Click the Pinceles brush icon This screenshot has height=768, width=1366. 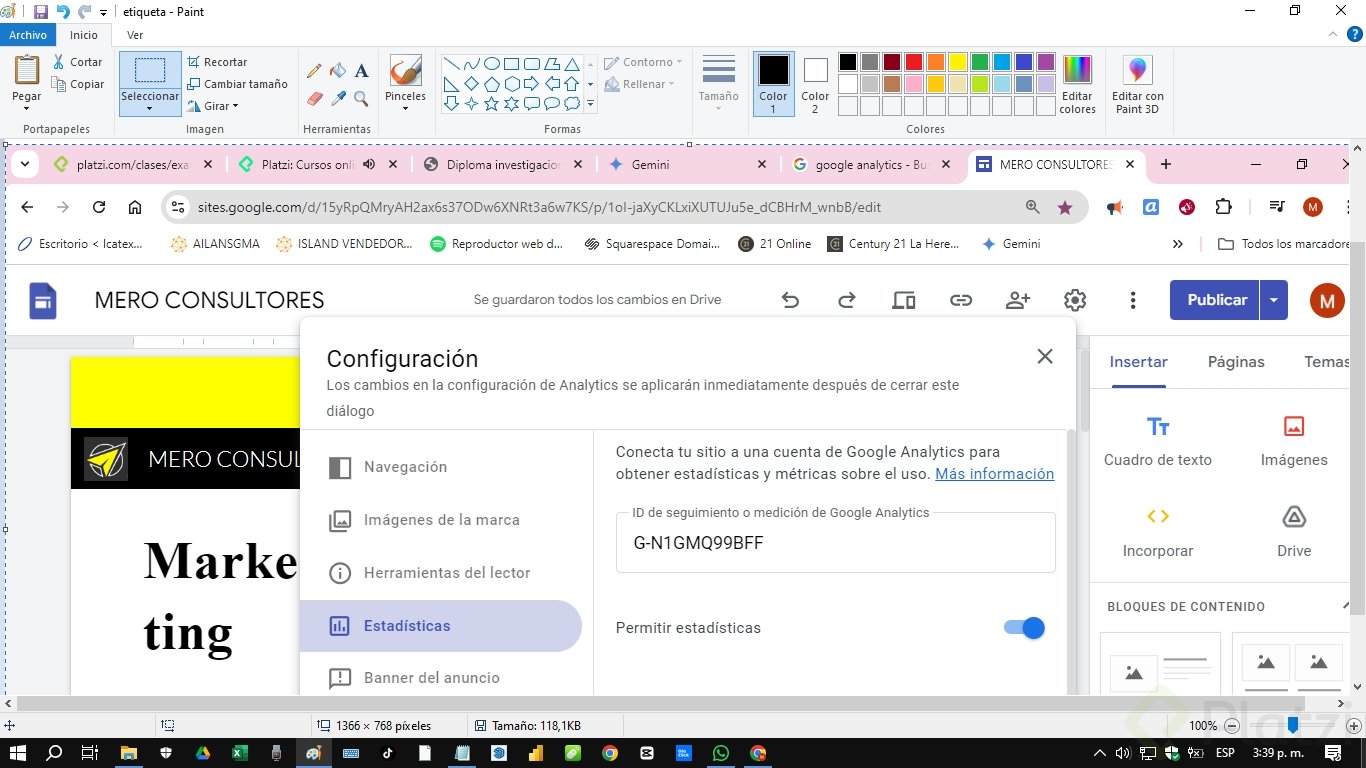(x=405, y=71)
